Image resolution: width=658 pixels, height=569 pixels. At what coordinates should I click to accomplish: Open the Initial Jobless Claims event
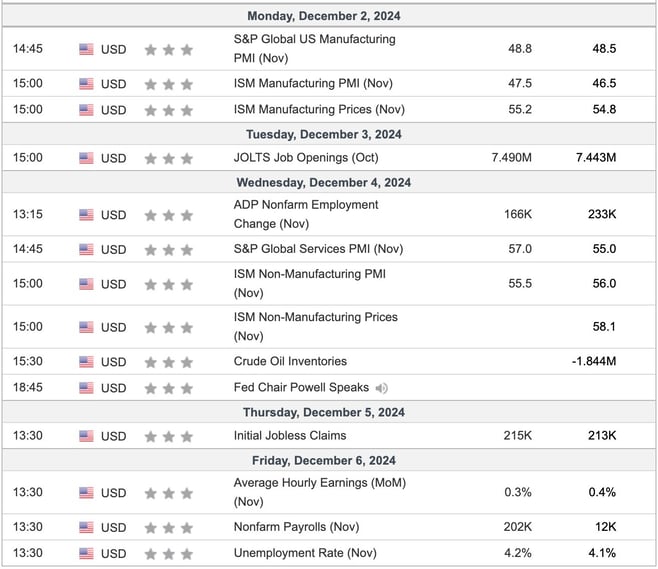tap(290, 435)
